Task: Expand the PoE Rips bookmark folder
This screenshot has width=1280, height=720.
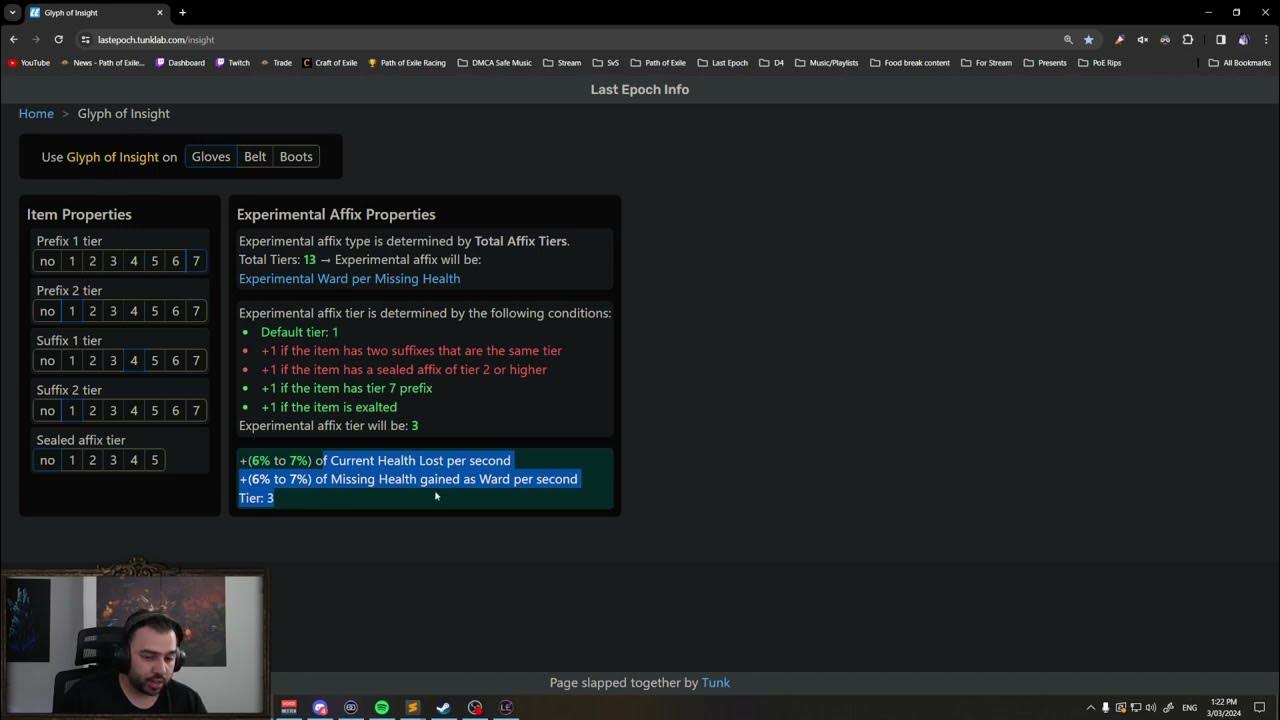Action: pyautogui.click(x=1100, y=63)
